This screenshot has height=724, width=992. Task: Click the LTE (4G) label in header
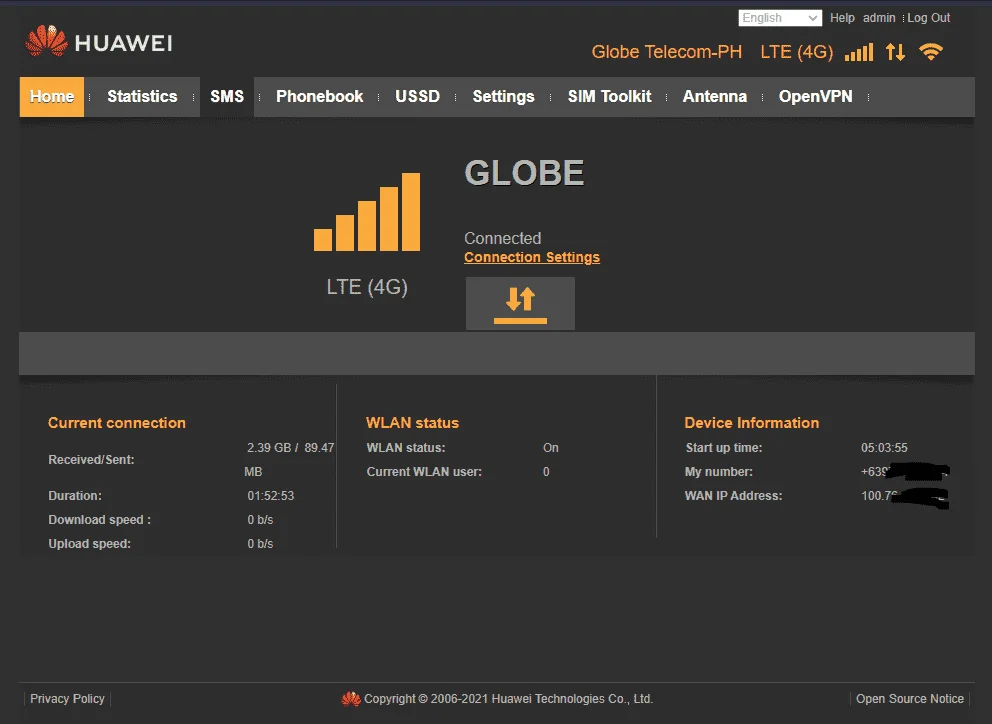(797, 52)
